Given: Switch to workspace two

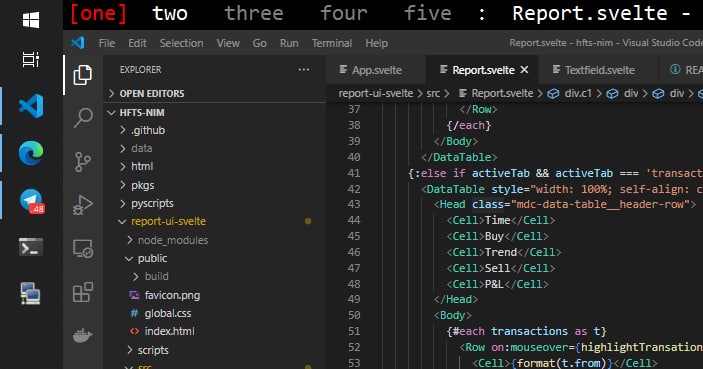Looking at the screenshot, I should click(169, 13).
